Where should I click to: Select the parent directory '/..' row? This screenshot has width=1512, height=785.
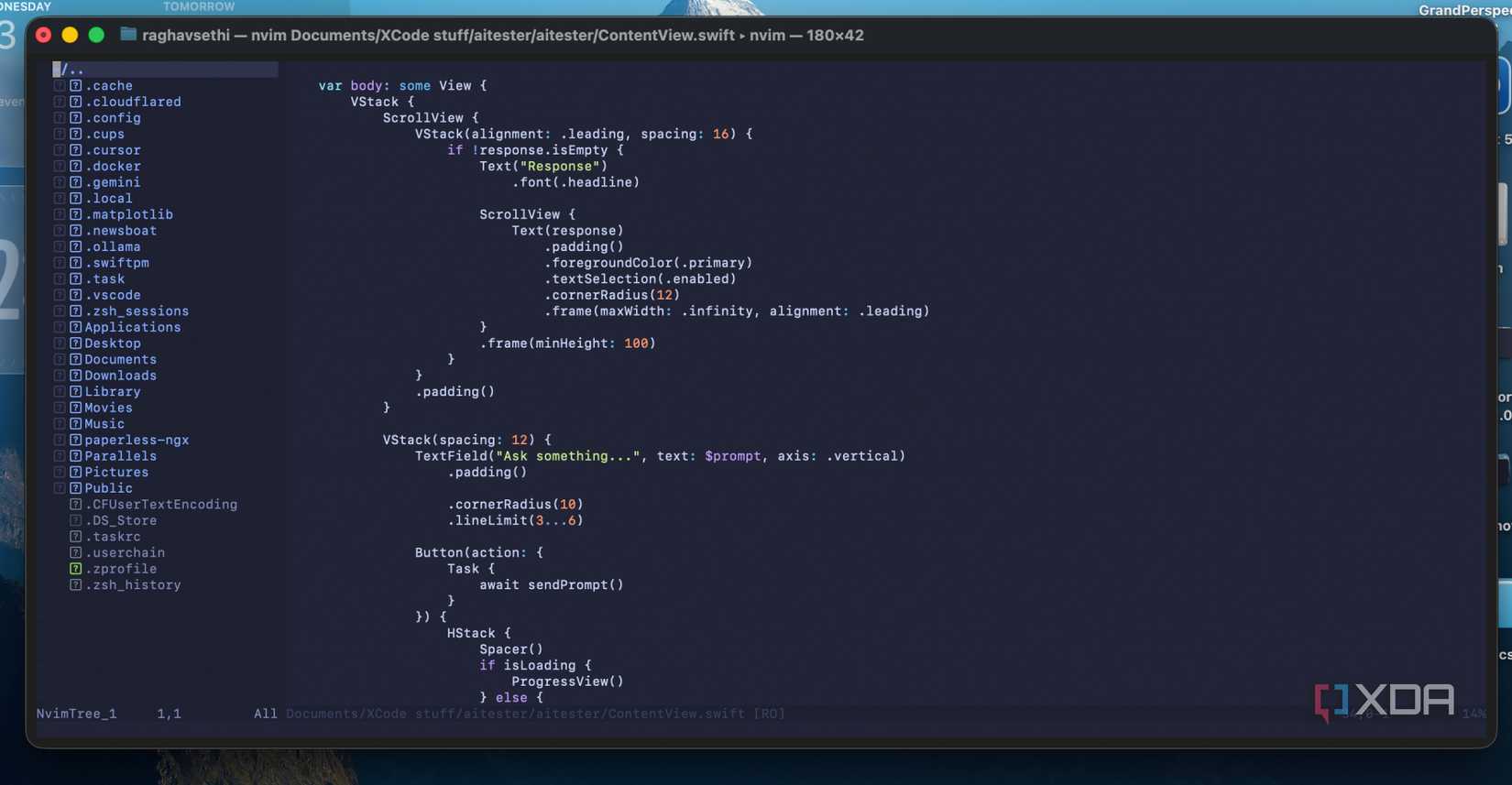coord(165,70)
